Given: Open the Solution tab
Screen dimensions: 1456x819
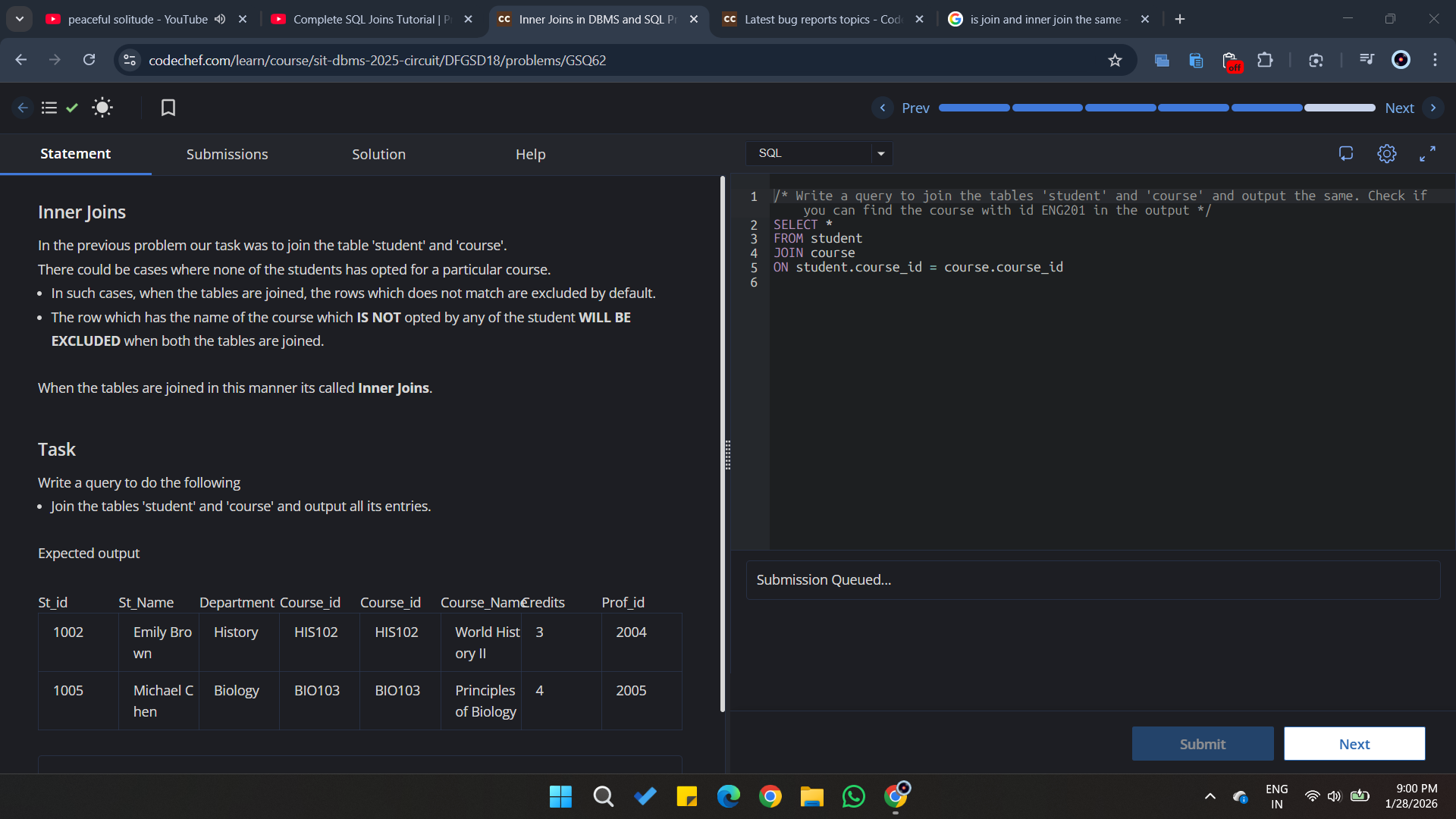Looking at the screenshot, I should (378, 154).
